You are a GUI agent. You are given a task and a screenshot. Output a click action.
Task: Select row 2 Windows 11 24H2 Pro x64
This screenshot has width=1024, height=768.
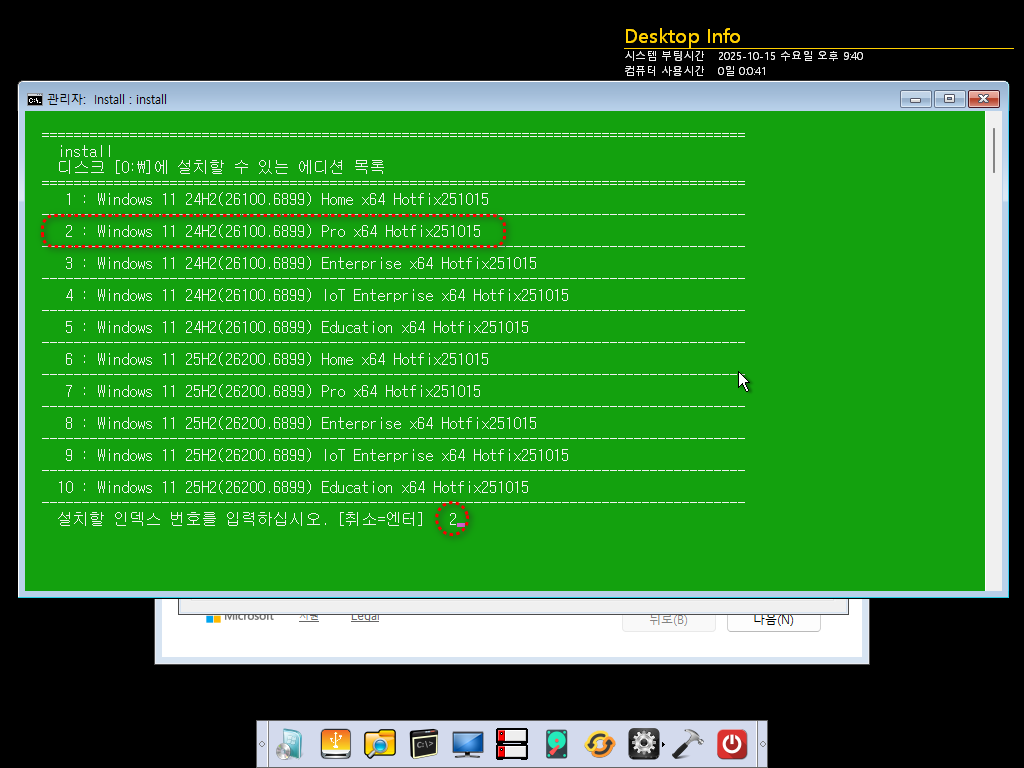point(273,231)
